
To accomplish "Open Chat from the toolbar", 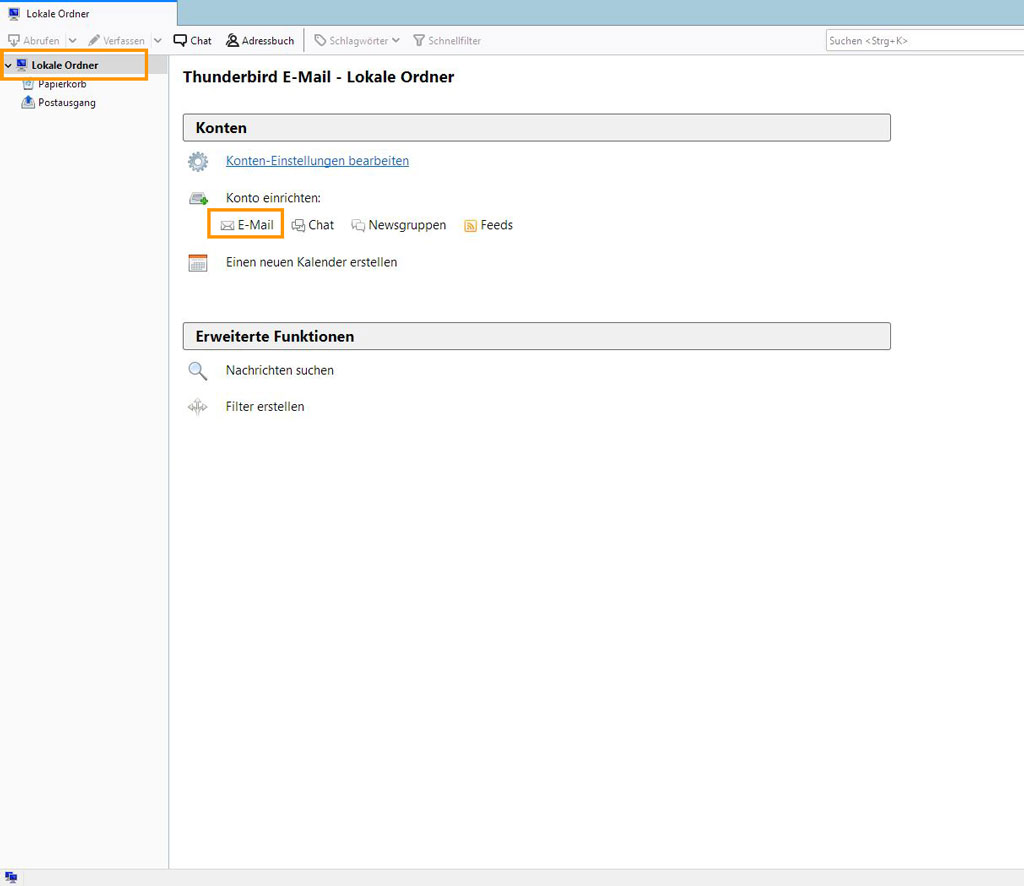I will 193,40.
